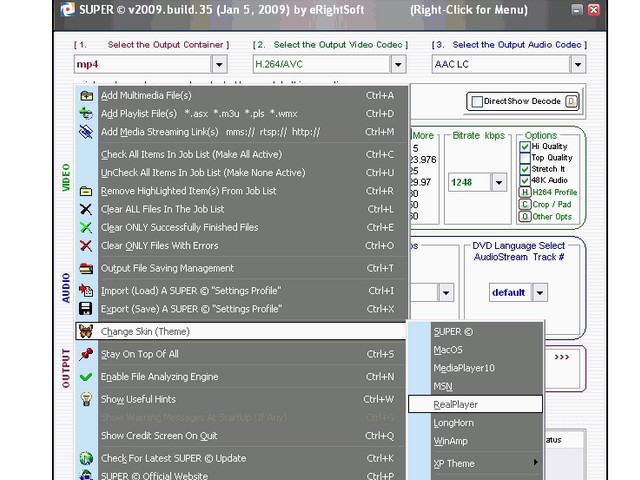Pick the LongHorn skin
Screen dimensions: 640x480
tap(476, 423)
